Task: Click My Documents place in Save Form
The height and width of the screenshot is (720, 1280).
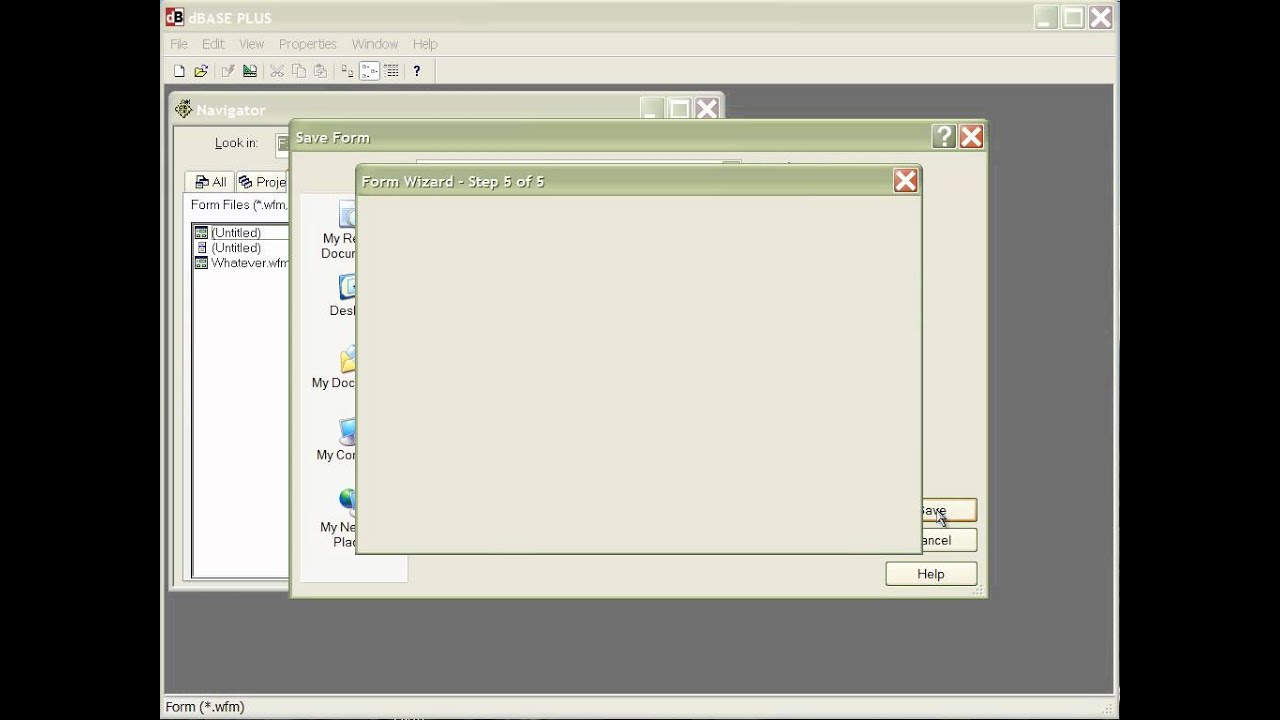Action: pyautogui.click(x=334, y=367)
